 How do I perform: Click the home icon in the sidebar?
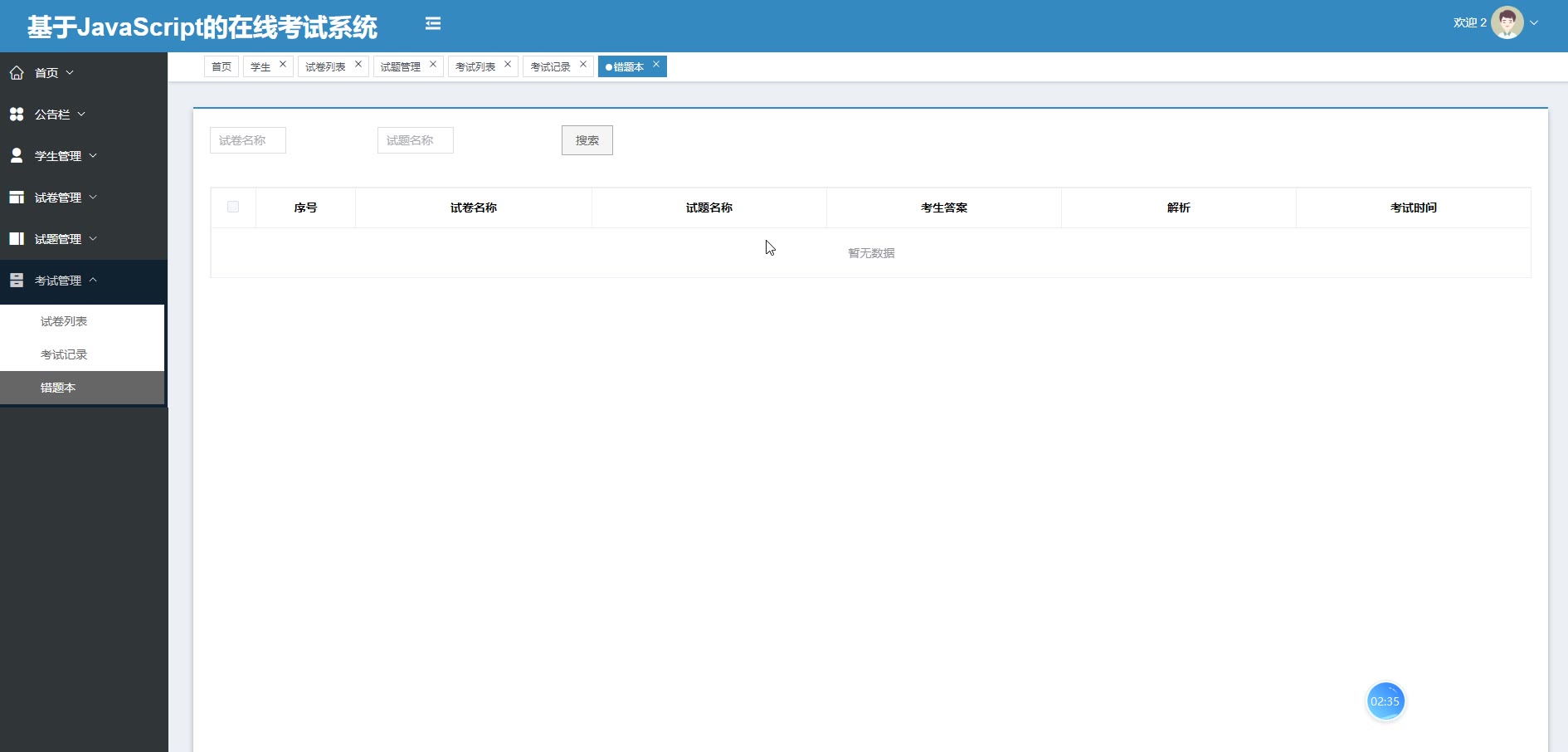coord(17,73)
